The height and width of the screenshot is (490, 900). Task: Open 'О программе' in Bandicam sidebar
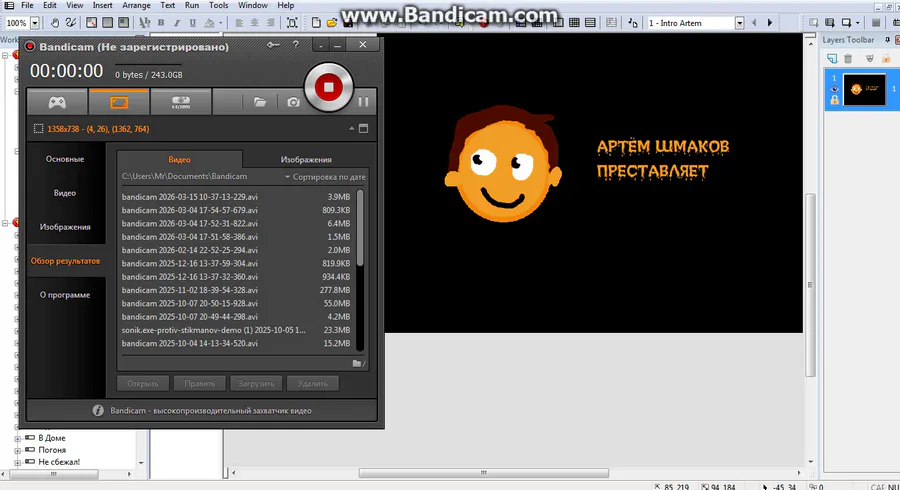click(x=65, y=294)
